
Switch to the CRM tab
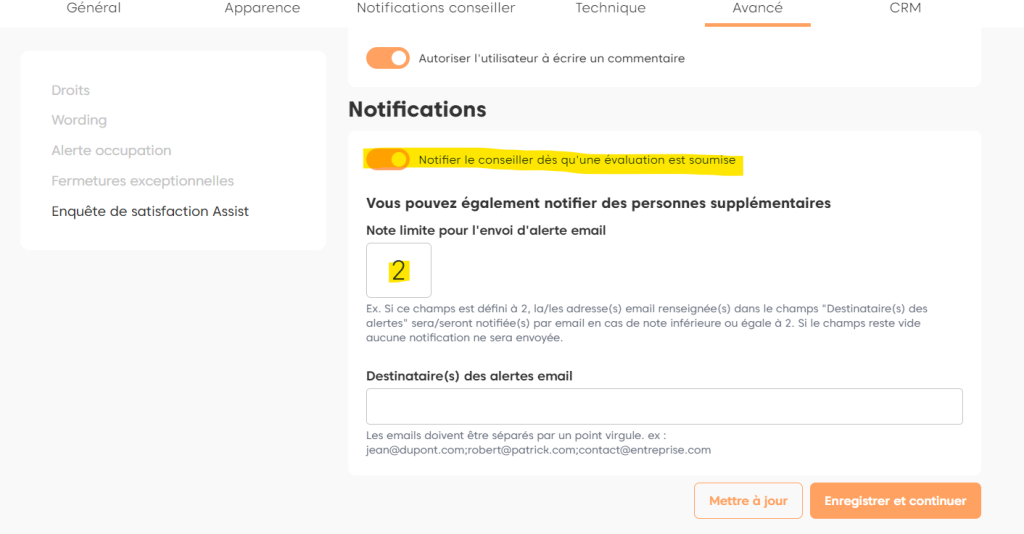pos(905,8)
